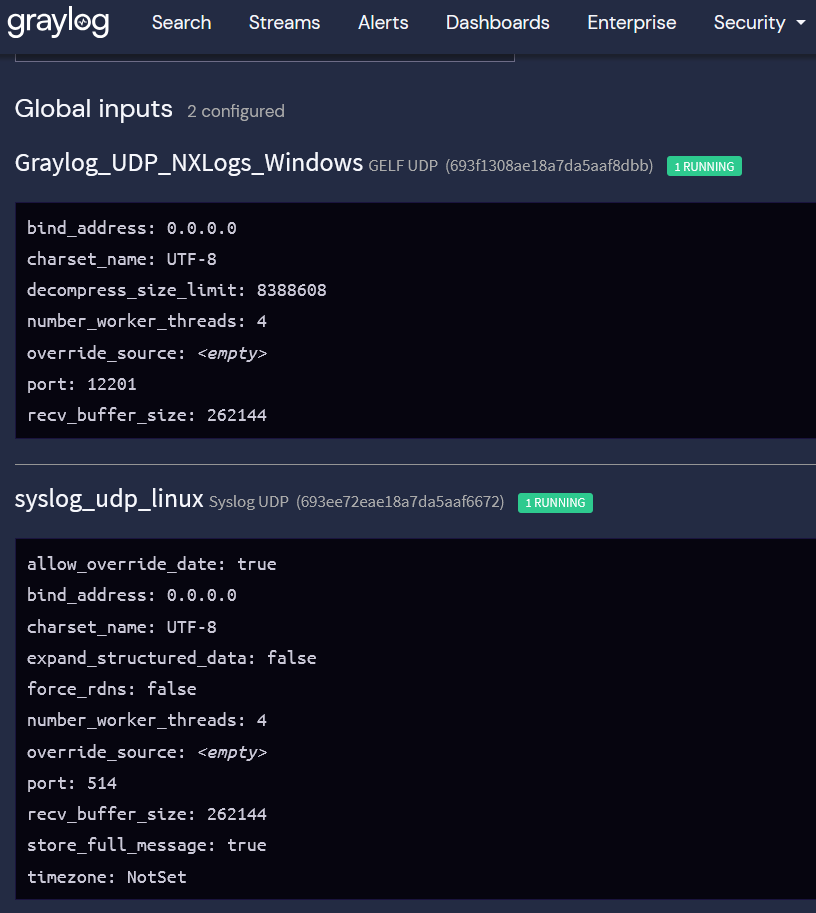Open the Search page
Screen dimensions: 816x913
pyautogui.click(x=181, y=22)
